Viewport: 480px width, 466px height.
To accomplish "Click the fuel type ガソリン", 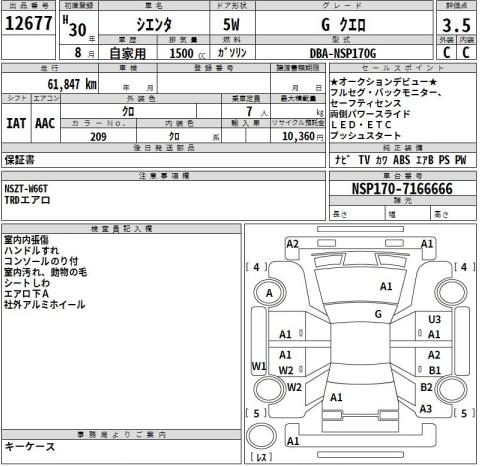I will coord(232,52).
